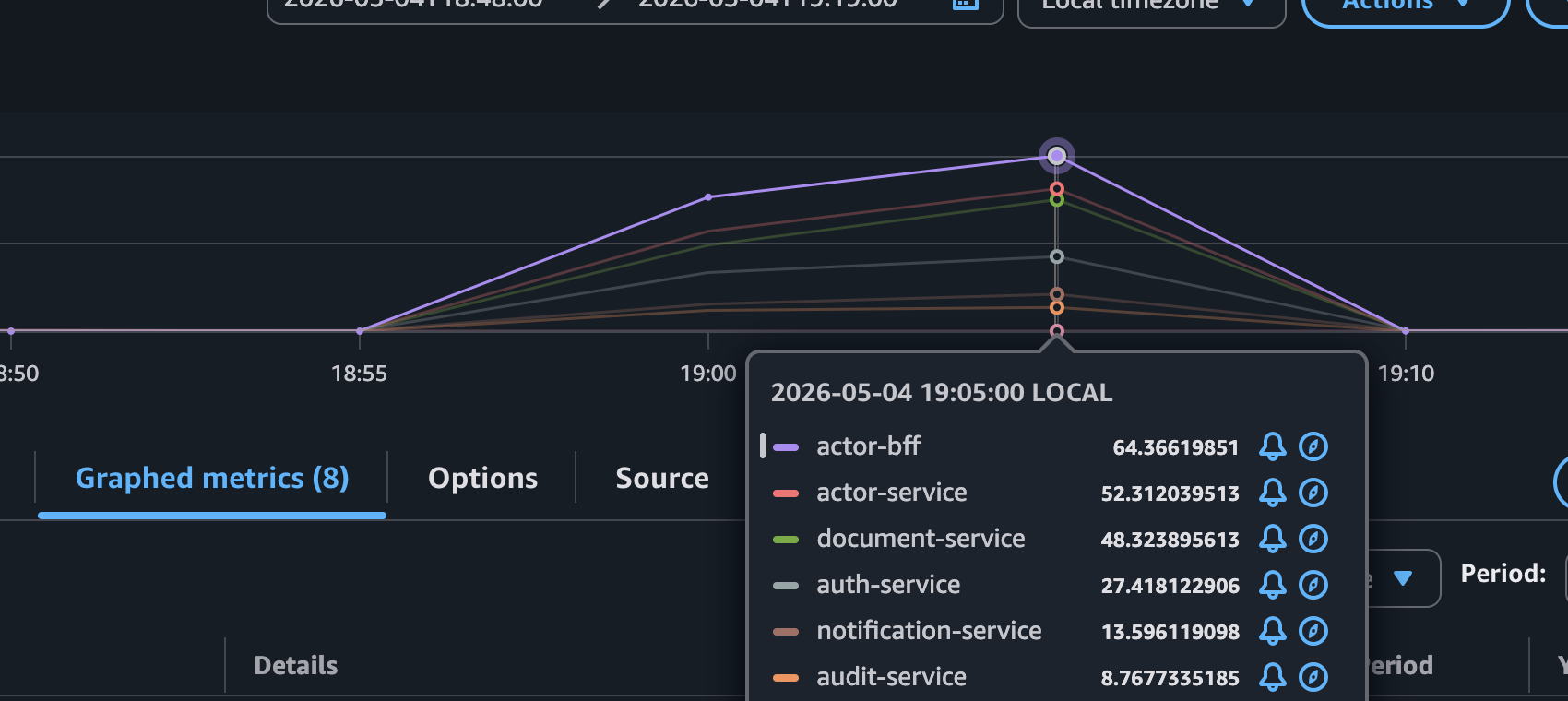Click the alarm bell icon for actor-bff
The image size is (1568, 701).
click(x=1273, y=446)
